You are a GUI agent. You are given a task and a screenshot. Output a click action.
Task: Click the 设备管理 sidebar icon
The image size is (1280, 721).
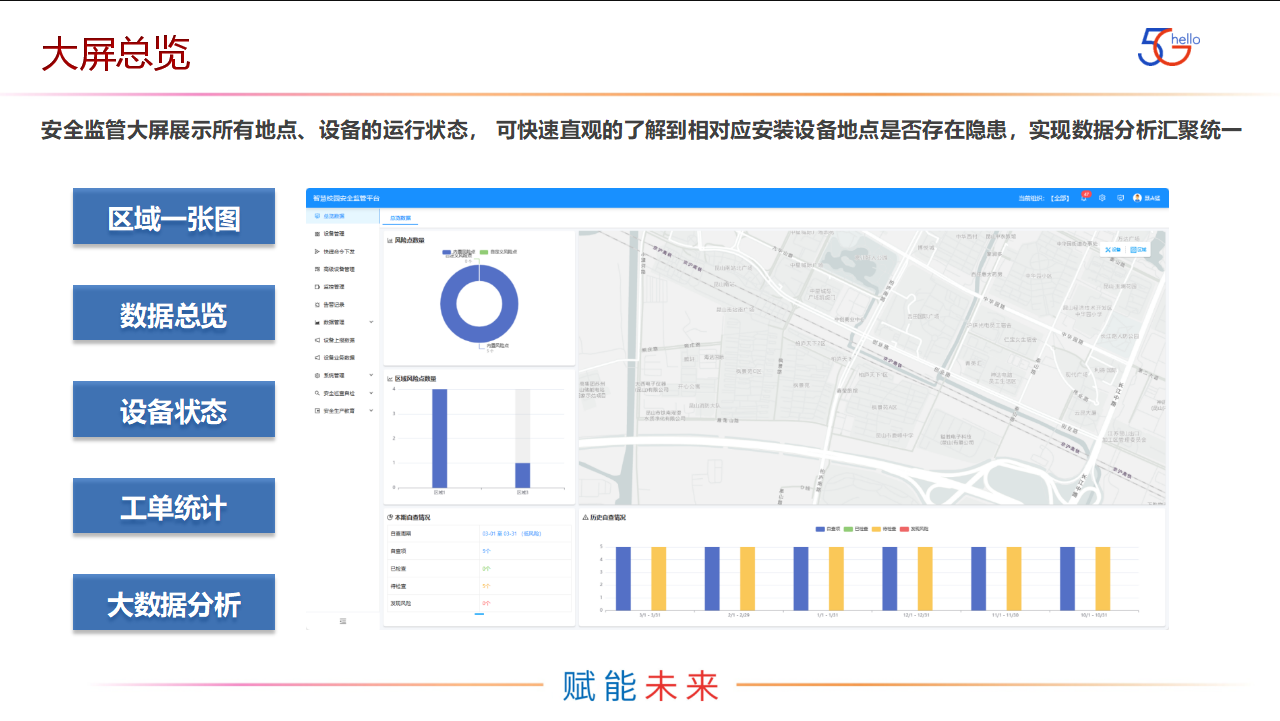(x=316, y=234)
